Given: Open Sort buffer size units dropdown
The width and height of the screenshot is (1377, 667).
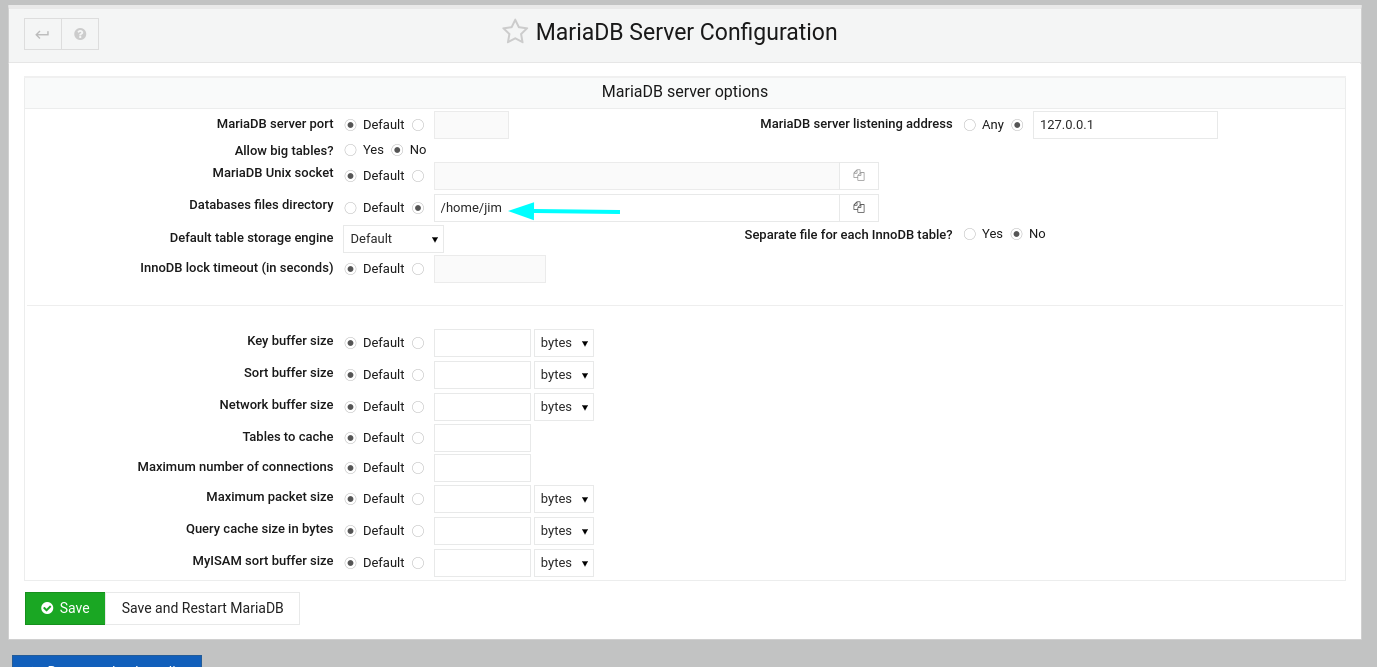Looking at the screenshot, I should pyautogui.click(x=564, y=375).
